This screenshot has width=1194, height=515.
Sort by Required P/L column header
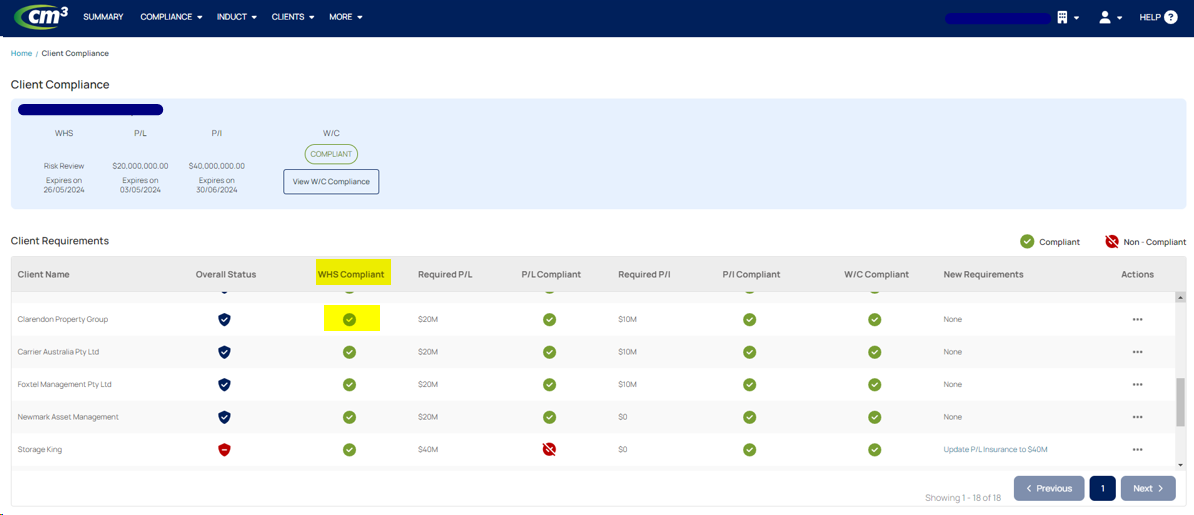coord(445,274)
